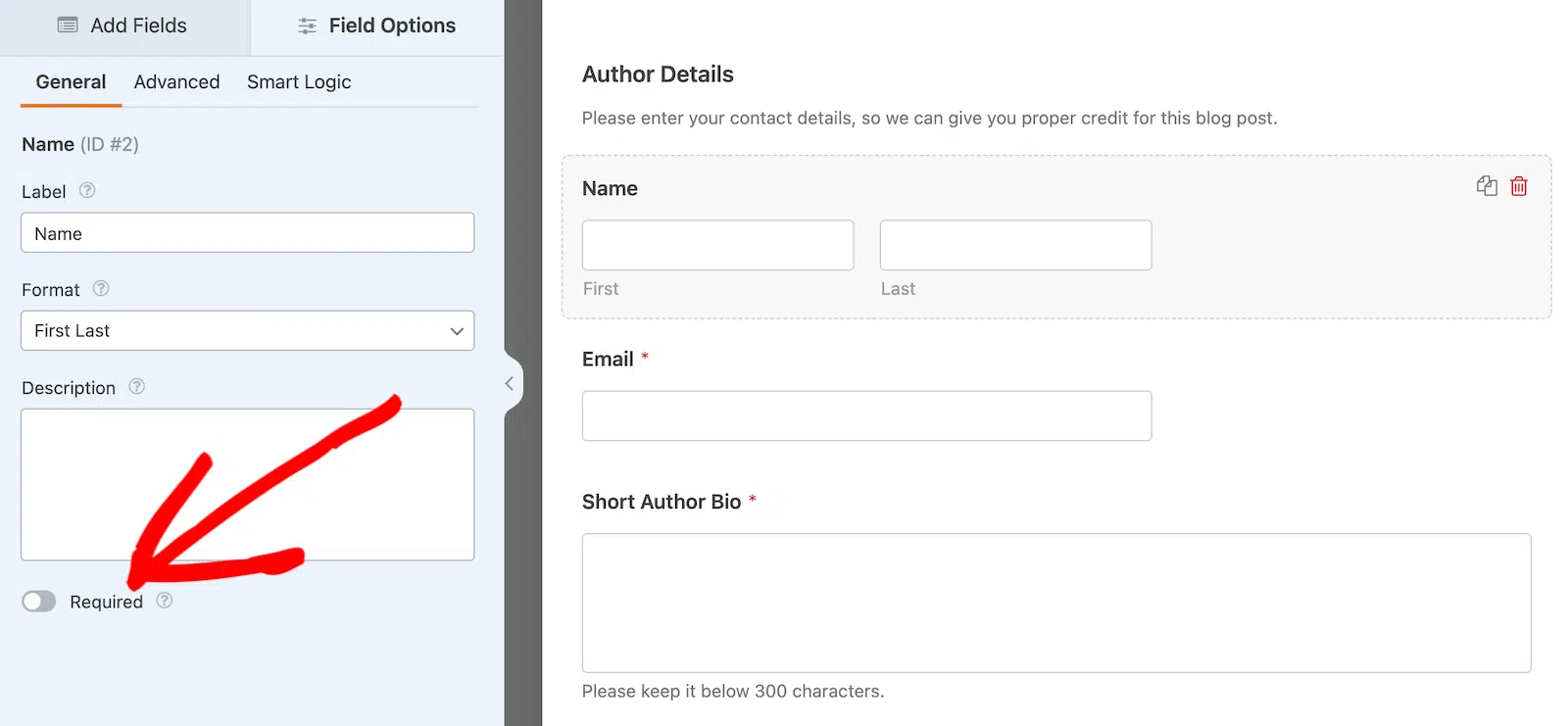Click the Last name input in preview
The image size is (1568, 726).
[x=1016, y=245]
